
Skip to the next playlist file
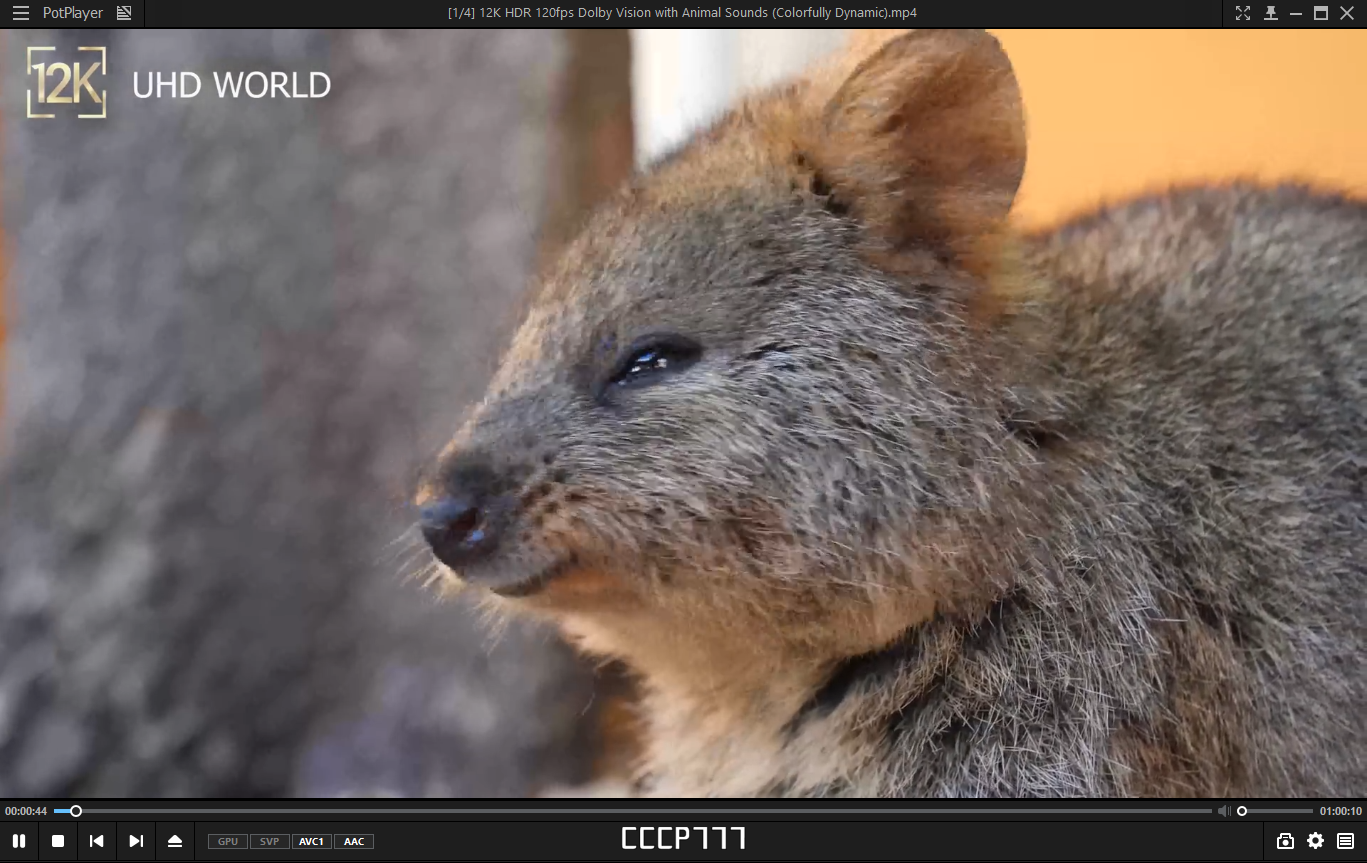[x=136, y=841]
